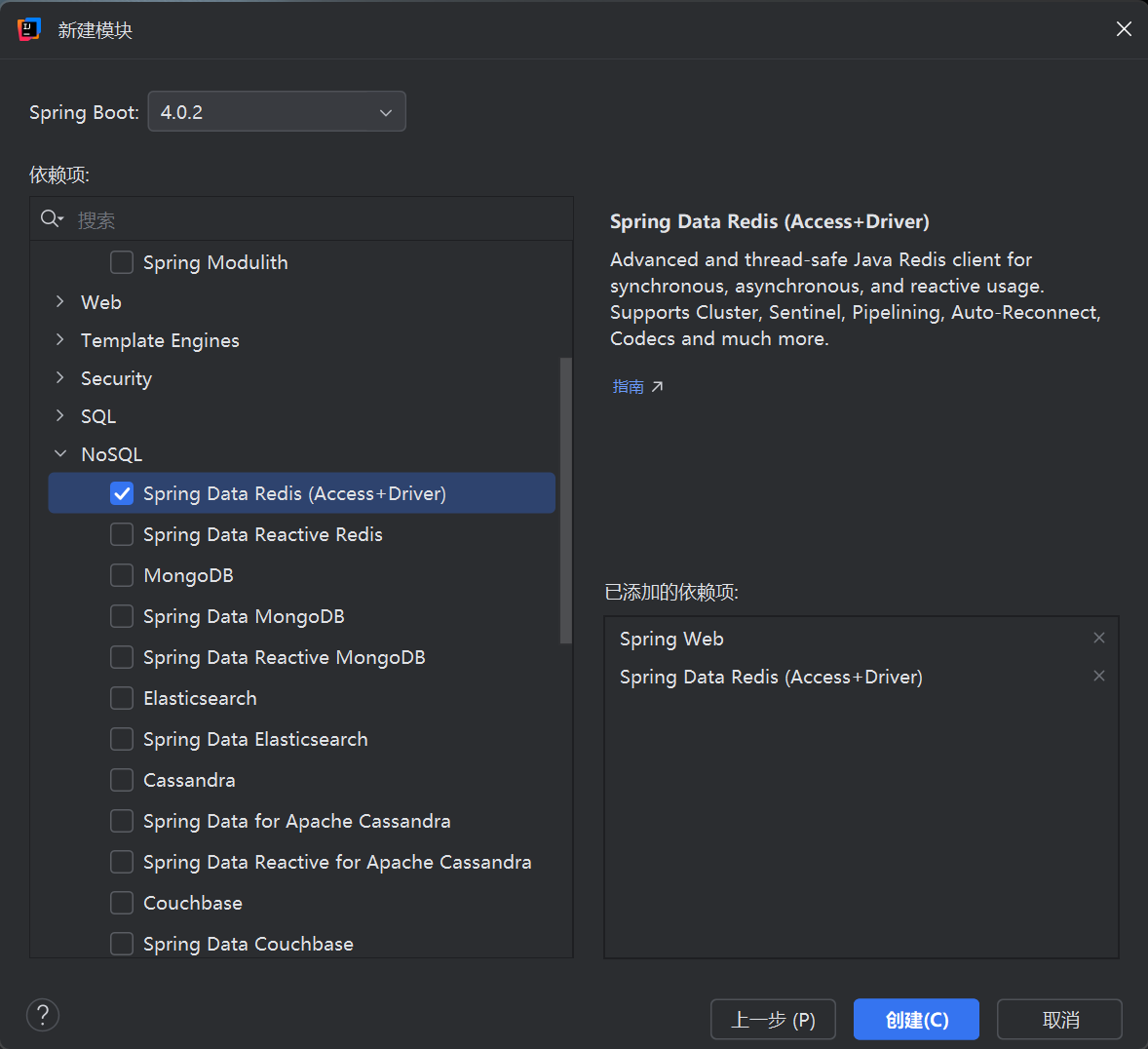Select the Security tree label
The height and width of the screenshot is (1049, 1148).
116,378
